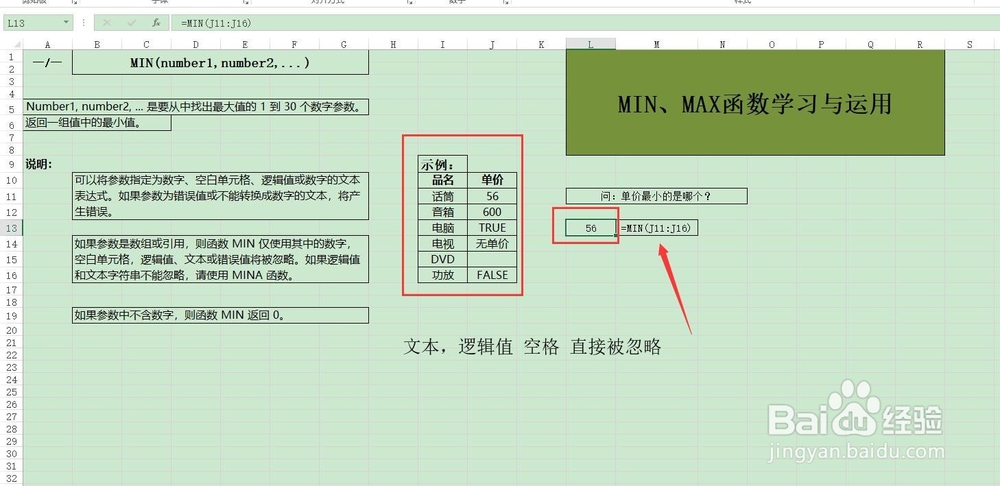Screen dimensions: 1000x486
Task: Select column S header
Action: [x=969, y=44]
